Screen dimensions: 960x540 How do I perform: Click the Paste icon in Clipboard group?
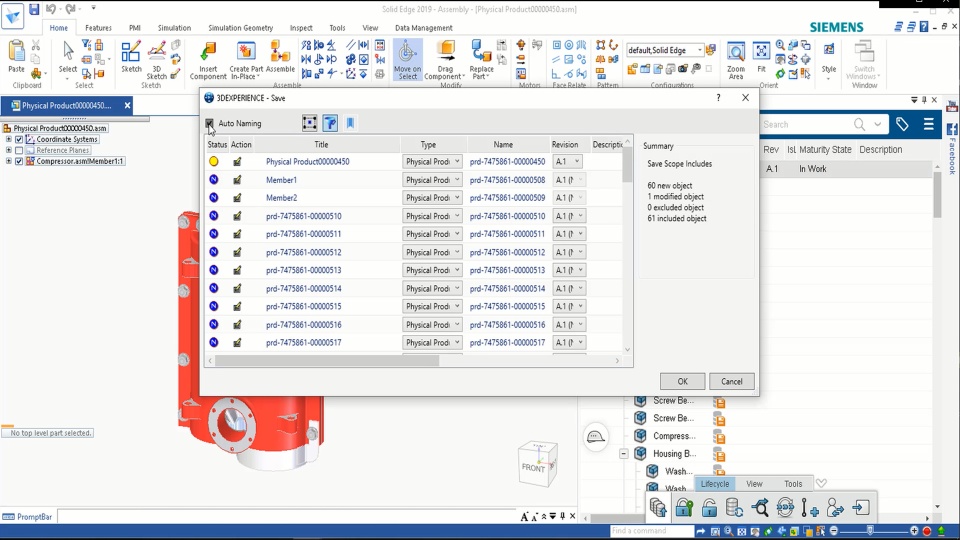[17, 56]
